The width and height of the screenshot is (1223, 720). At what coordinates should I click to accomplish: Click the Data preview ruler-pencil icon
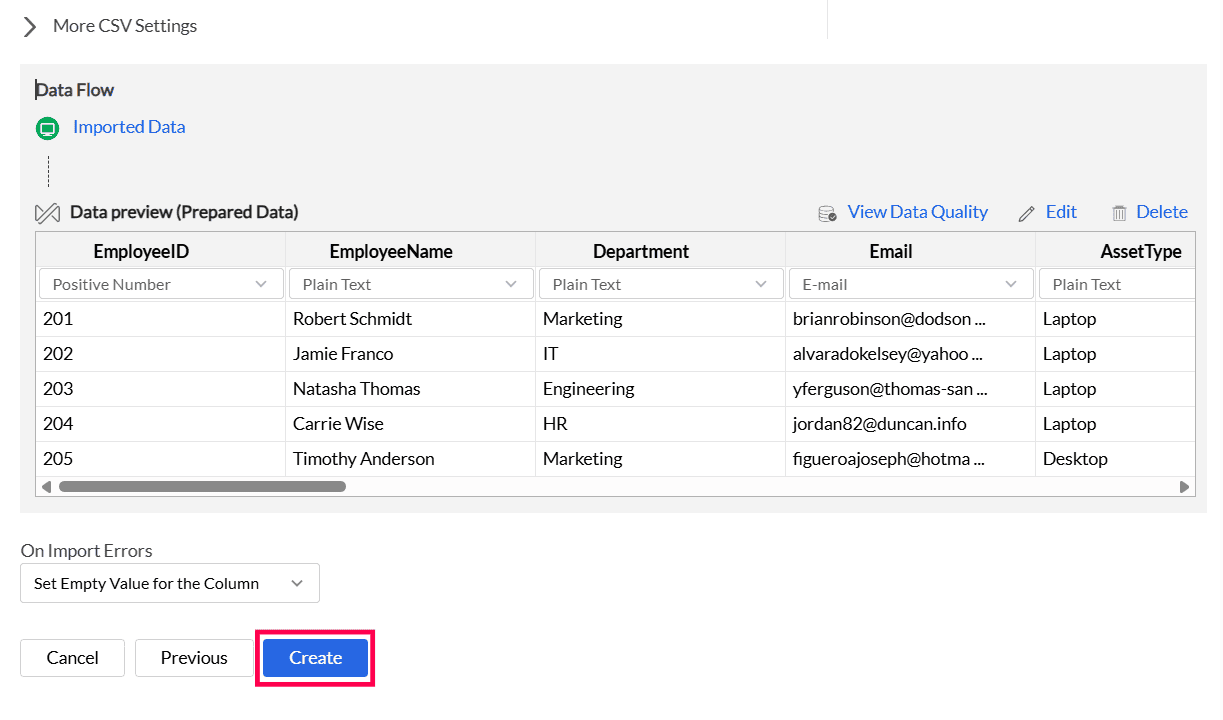coord(47,213)
